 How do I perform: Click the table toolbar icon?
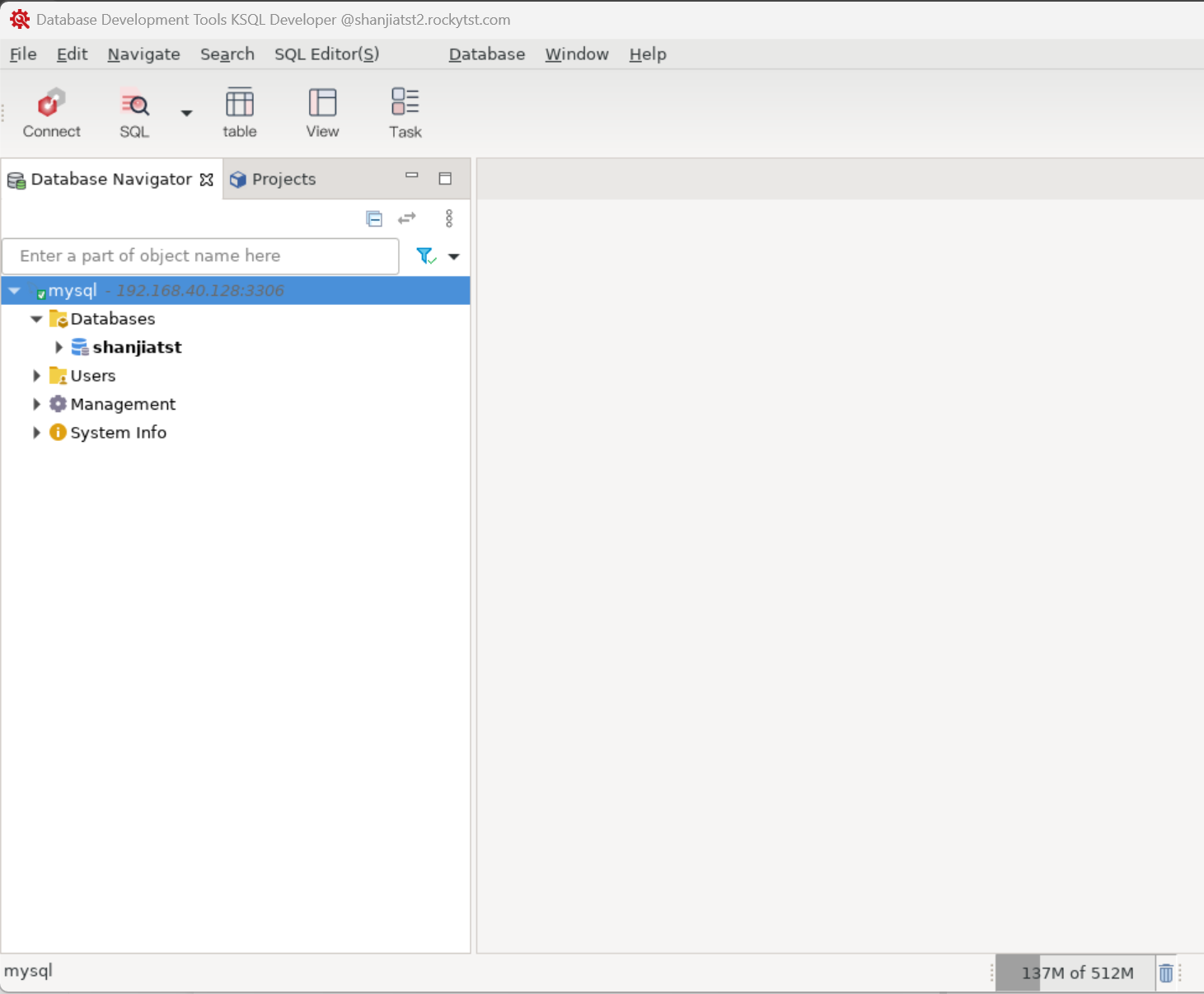[240, 113]
